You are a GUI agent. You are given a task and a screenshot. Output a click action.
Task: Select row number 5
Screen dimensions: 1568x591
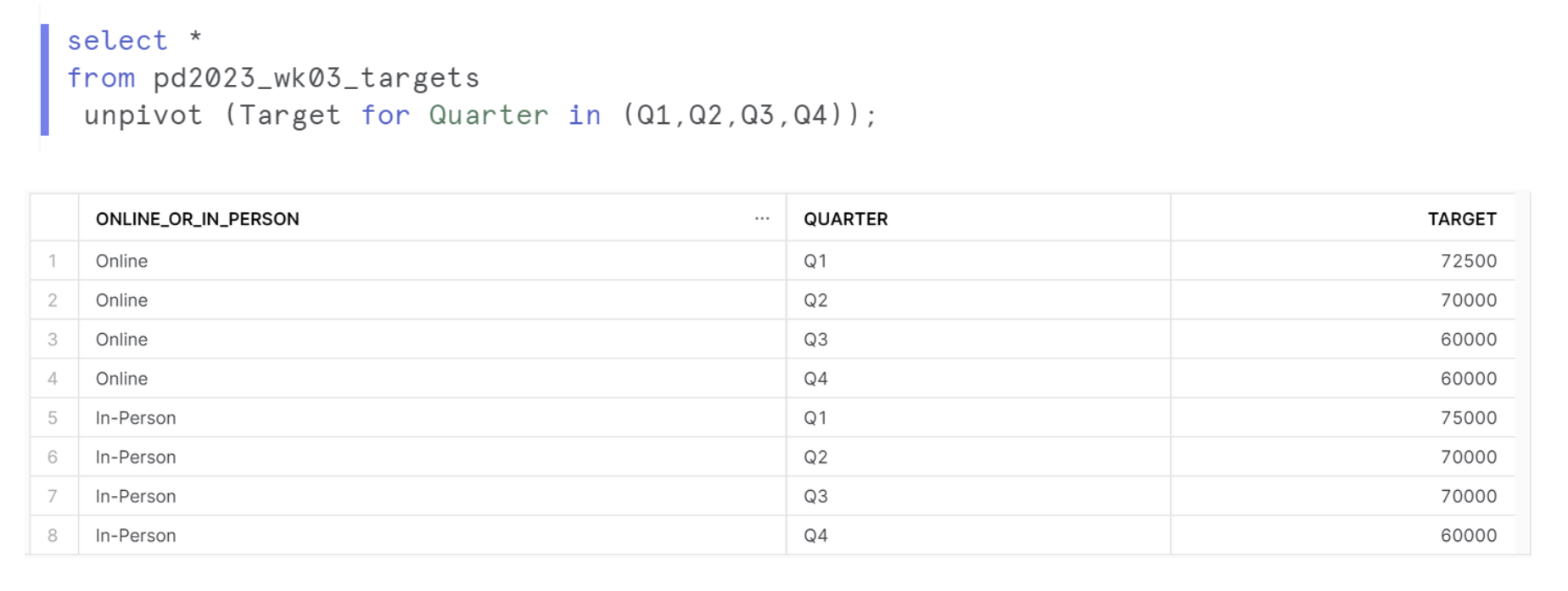point(53,418)
